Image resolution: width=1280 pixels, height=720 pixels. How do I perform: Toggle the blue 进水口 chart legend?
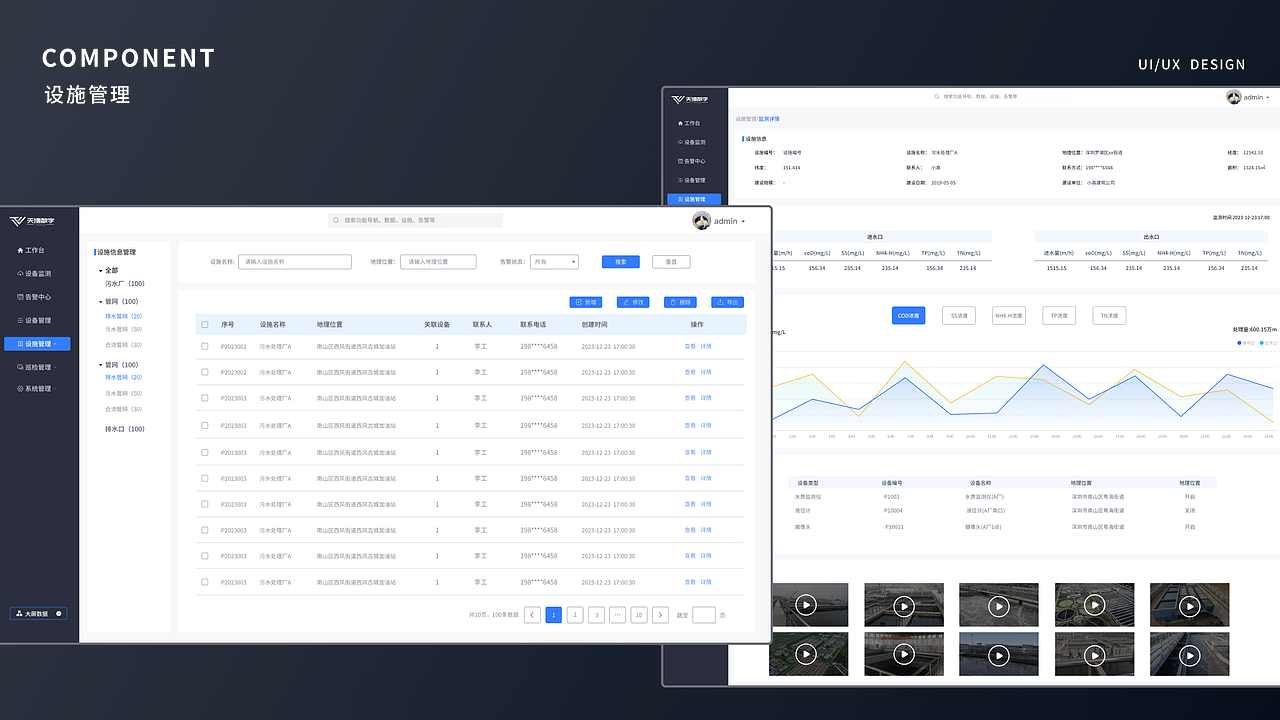1245,342
